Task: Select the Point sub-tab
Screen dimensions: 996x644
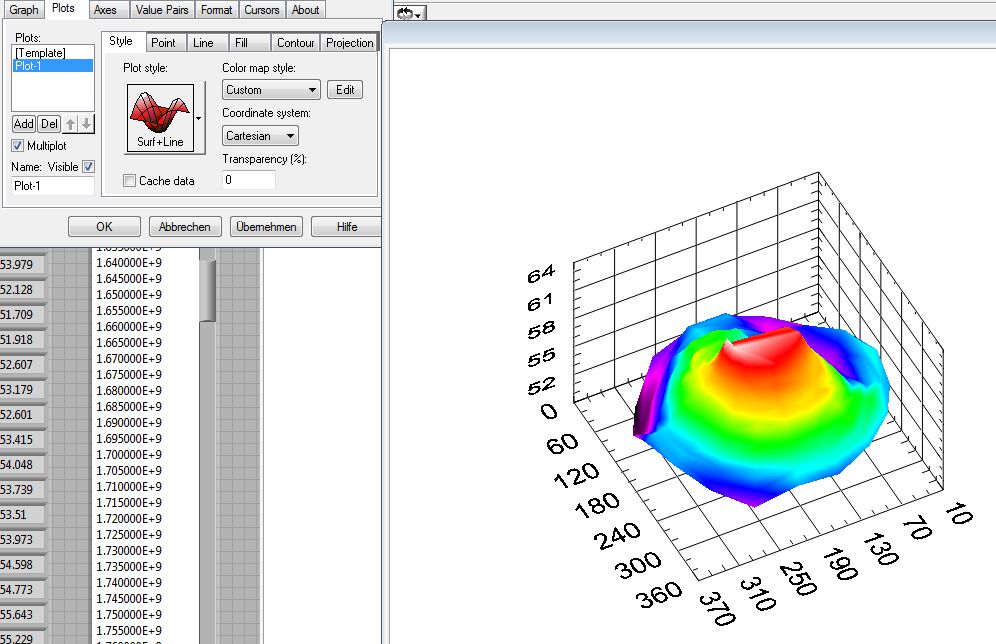Action: coord(164,43)
